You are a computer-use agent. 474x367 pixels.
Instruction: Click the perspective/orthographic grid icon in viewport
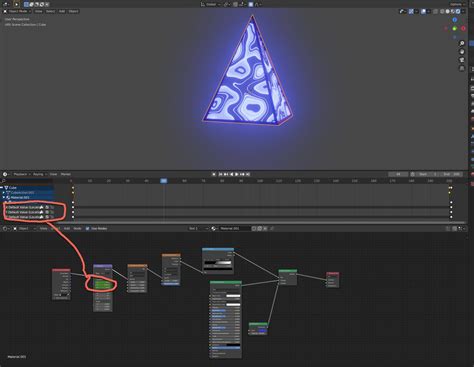click(462, 68)
